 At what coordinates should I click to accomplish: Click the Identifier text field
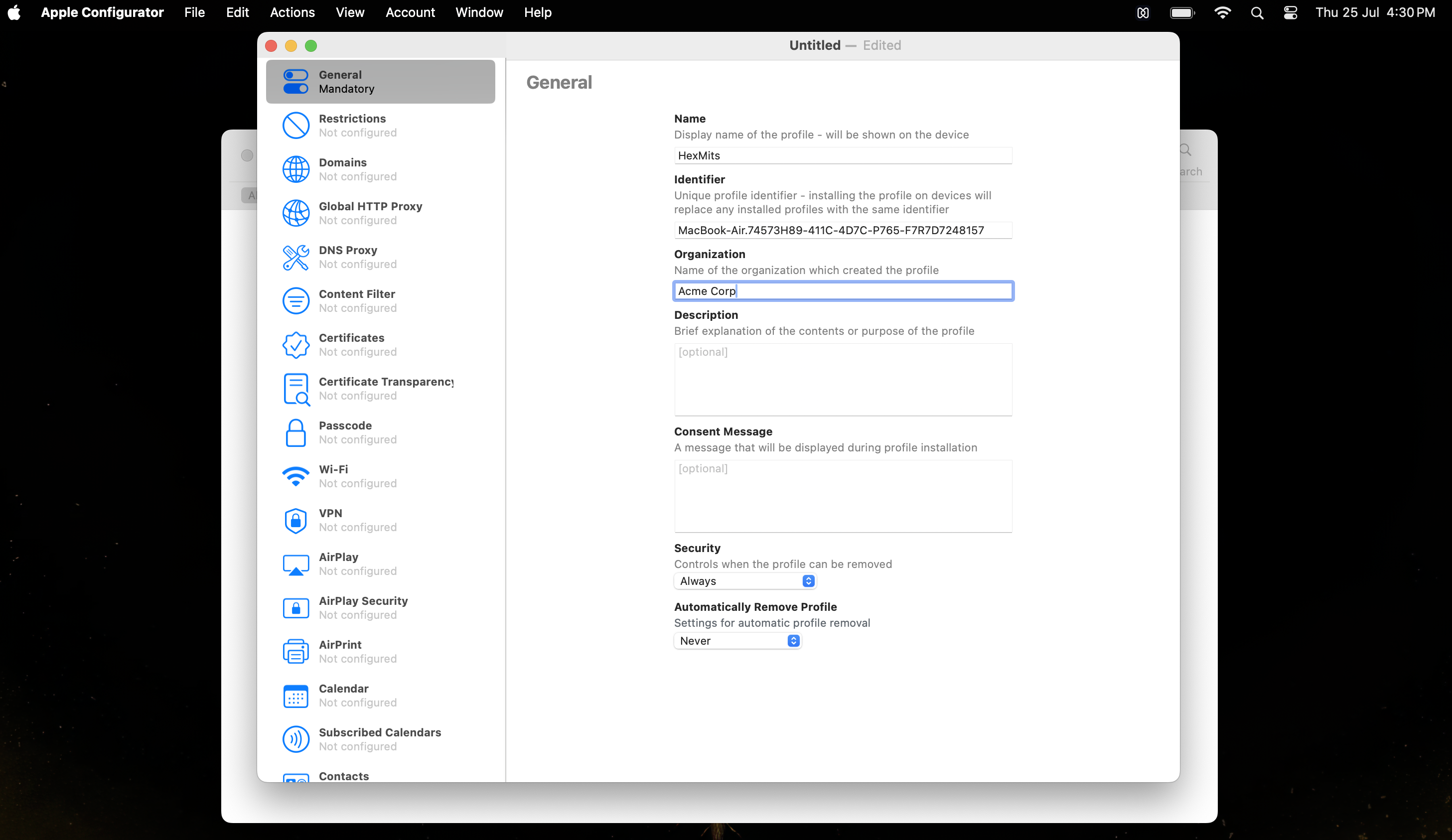843,231
